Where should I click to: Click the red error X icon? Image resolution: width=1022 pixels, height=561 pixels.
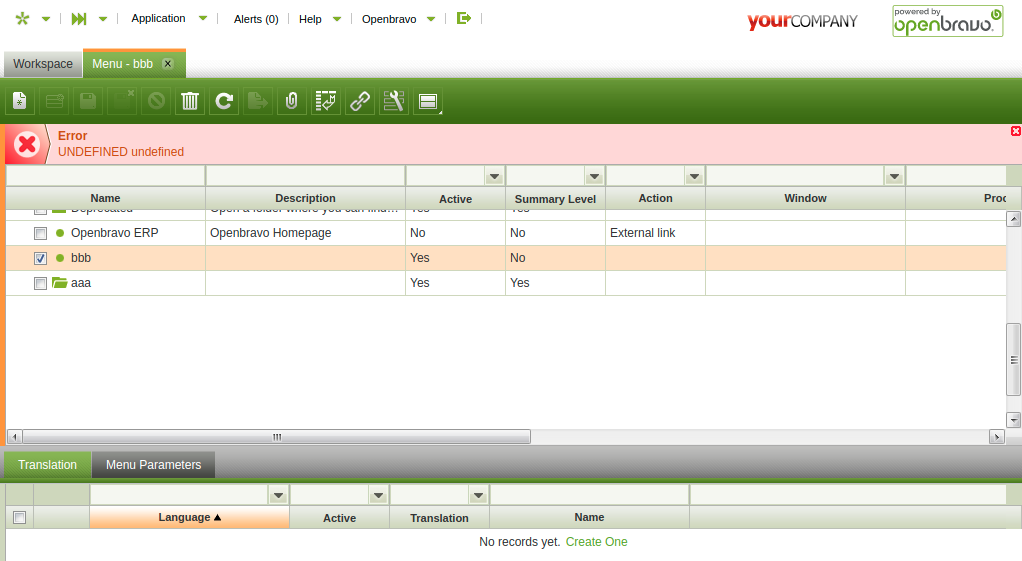coord(27,144)
